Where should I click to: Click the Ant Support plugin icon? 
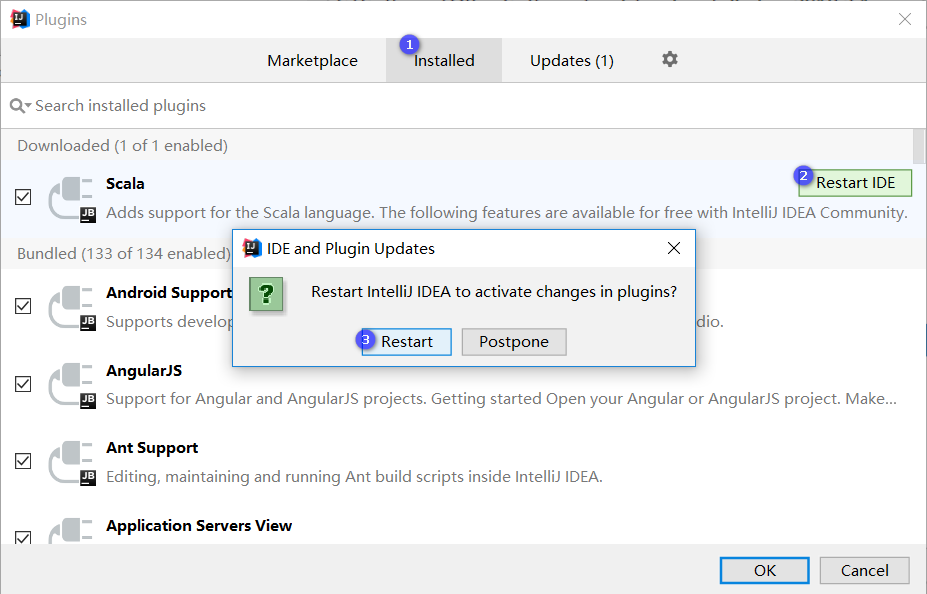72,462
